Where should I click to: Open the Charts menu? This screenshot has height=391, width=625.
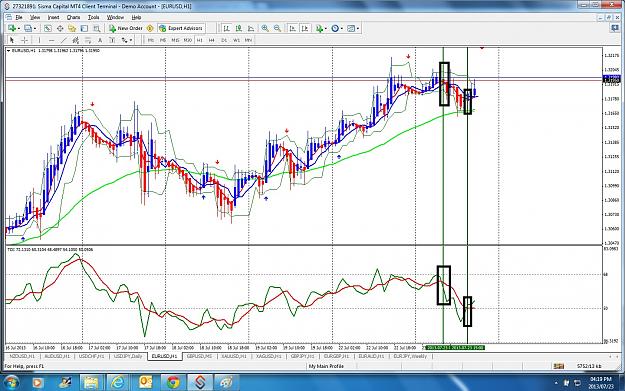(x=73, y=18)
